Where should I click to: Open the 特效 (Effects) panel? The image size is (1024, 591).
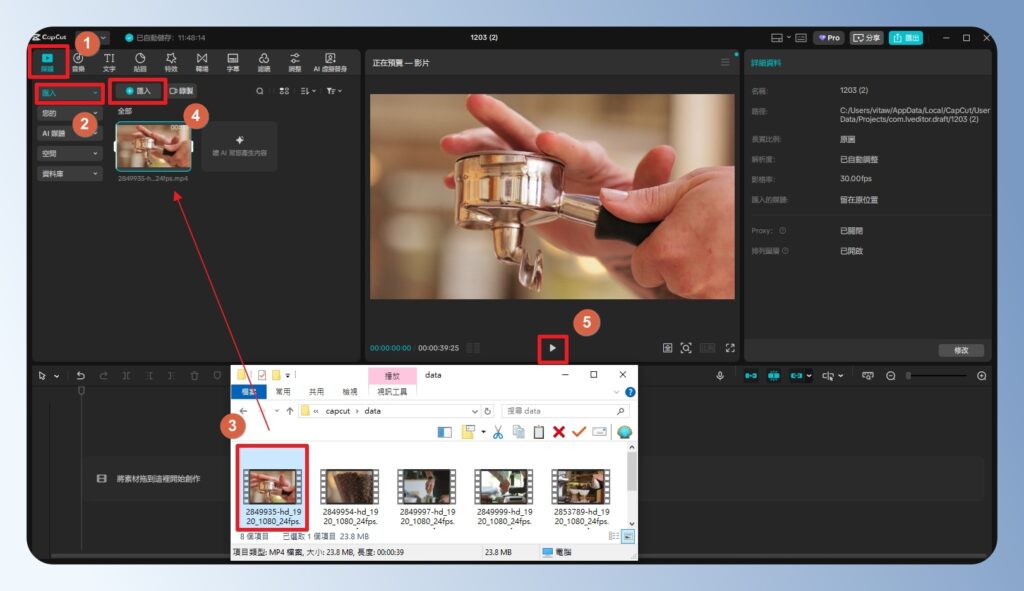(x=171, y=61)
